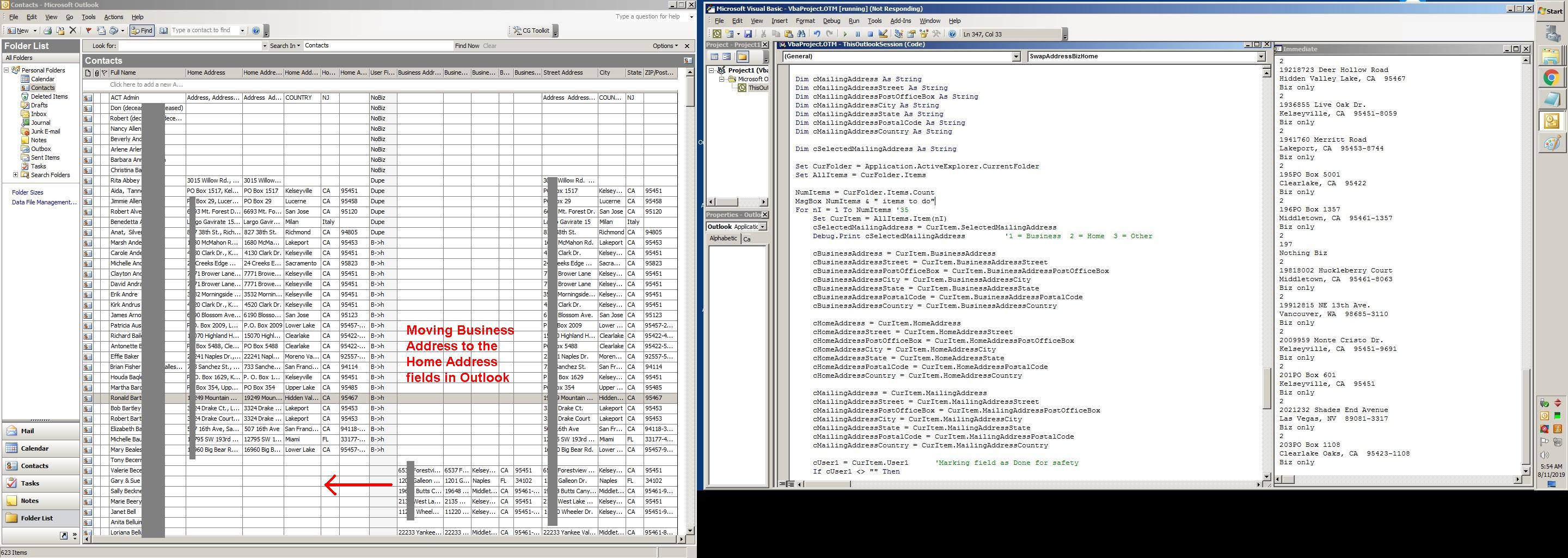Select the Deleted Items folder
The width and height of the screenshot is (1568, 558).
click(x=48, y=96)
